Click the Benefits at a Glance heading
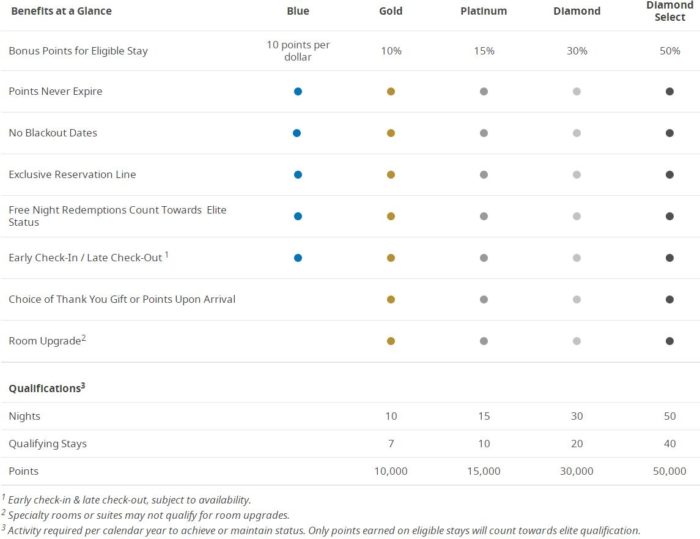The height and width of the screenshot is (539, 700). [x=60, y=11]
